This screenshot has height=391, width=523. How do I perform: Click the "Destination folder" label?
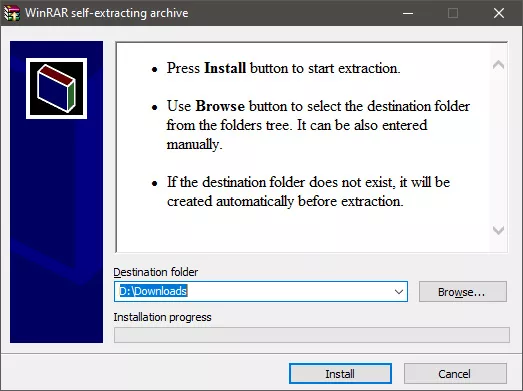[x=155, y=272]
